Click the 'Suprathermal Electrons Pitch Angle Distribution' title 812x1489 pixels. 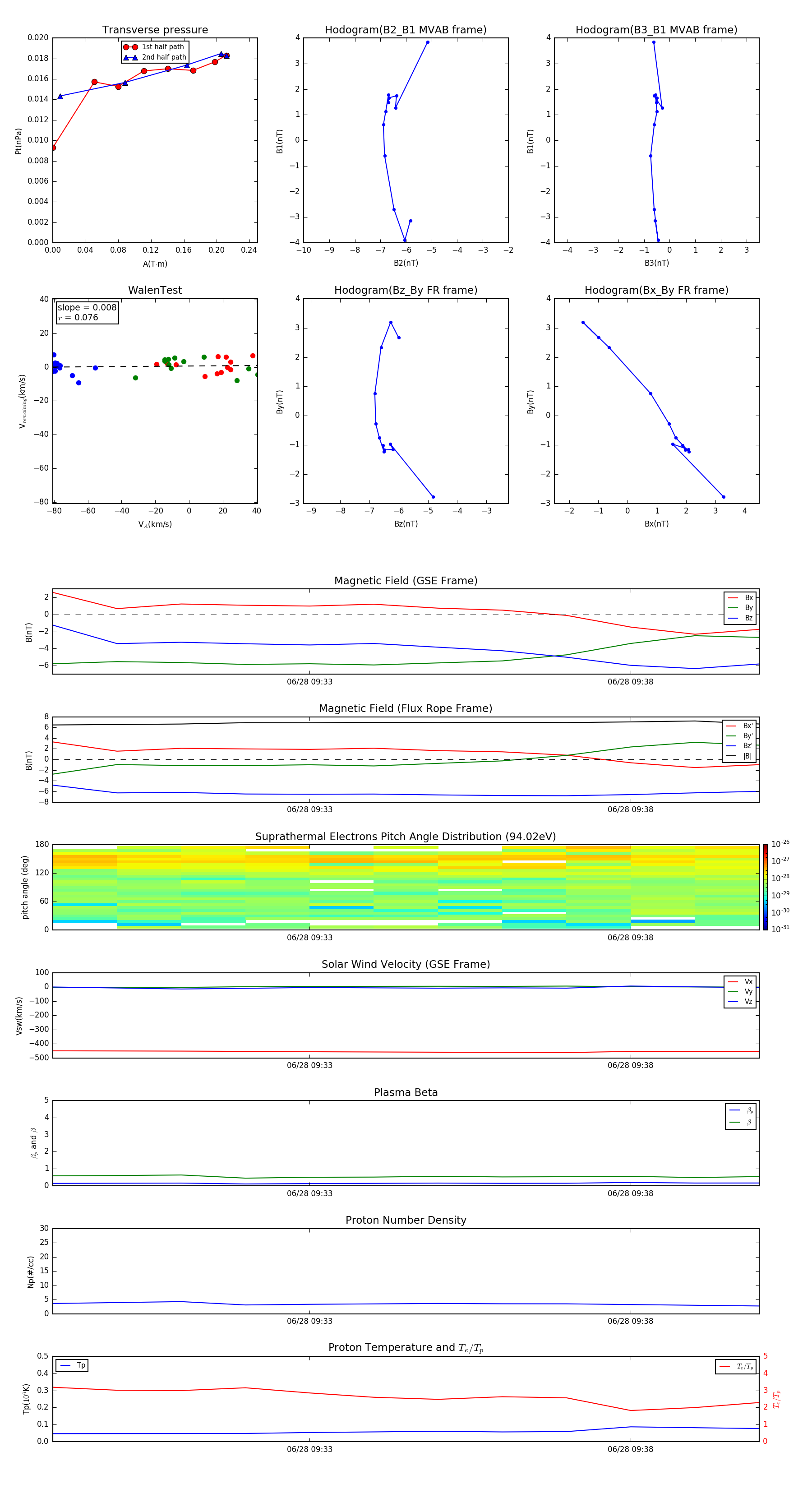click(x=406, y=837)
